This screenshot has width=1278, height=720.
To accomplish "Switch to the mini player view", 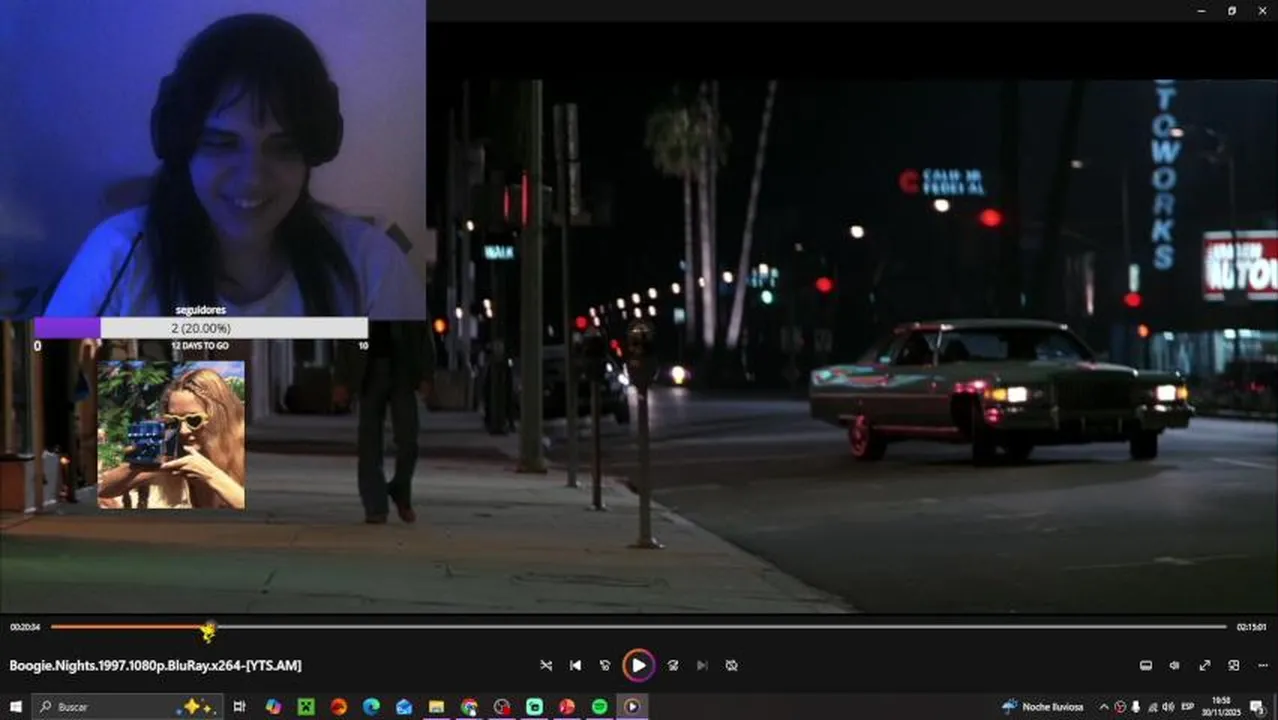I will [x=1234, y=665].
